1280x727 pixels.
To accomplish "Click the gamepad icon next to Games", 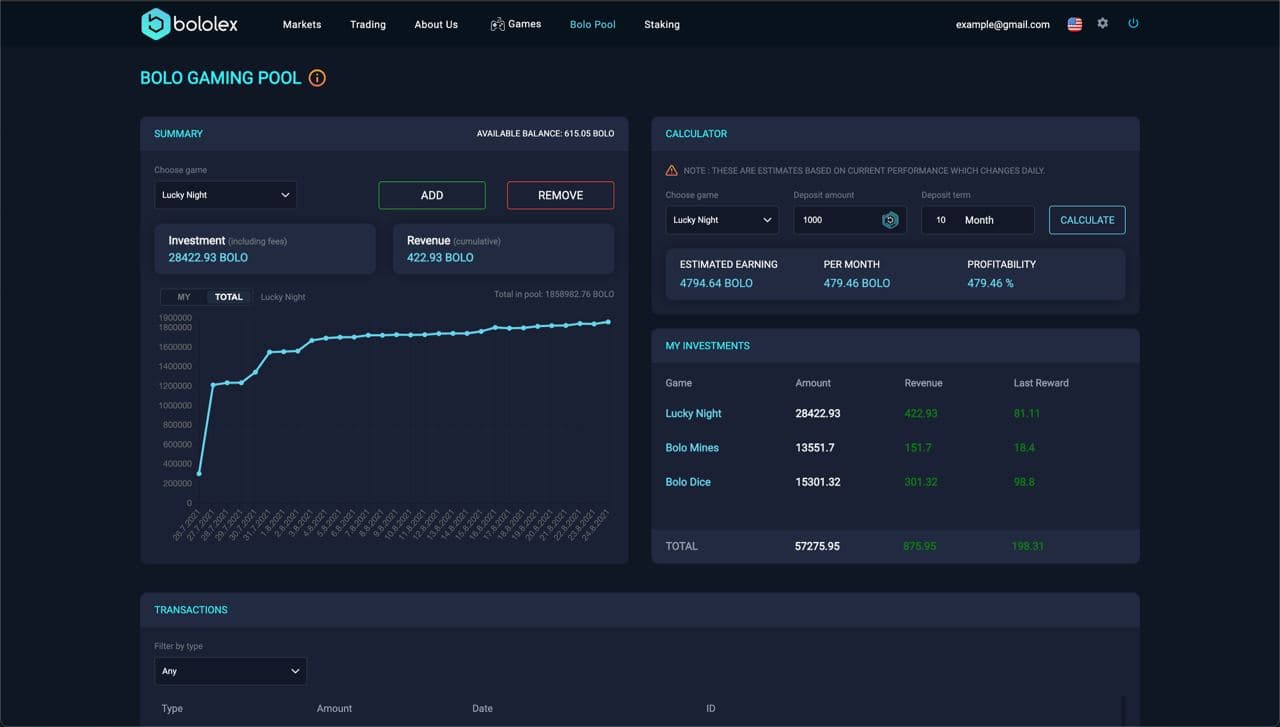I will [497, 24].
